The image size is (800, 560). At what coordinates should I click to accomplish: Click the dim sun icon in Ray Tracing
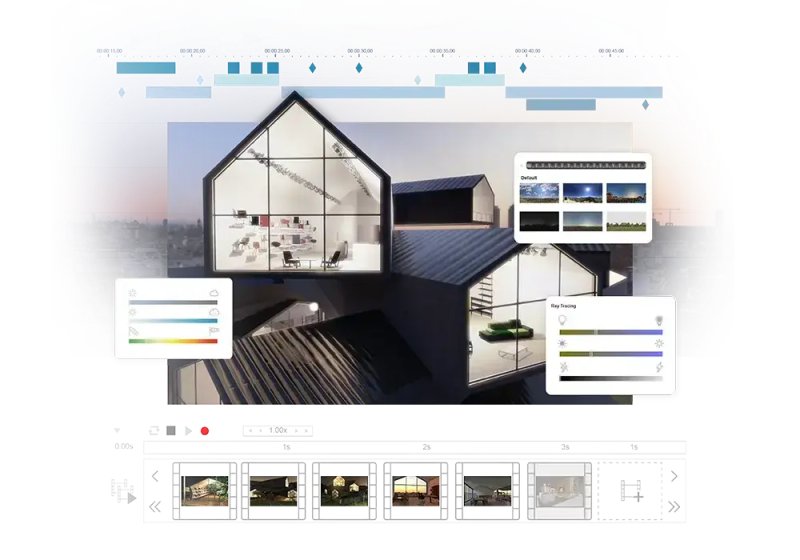(x=563, y=344)
